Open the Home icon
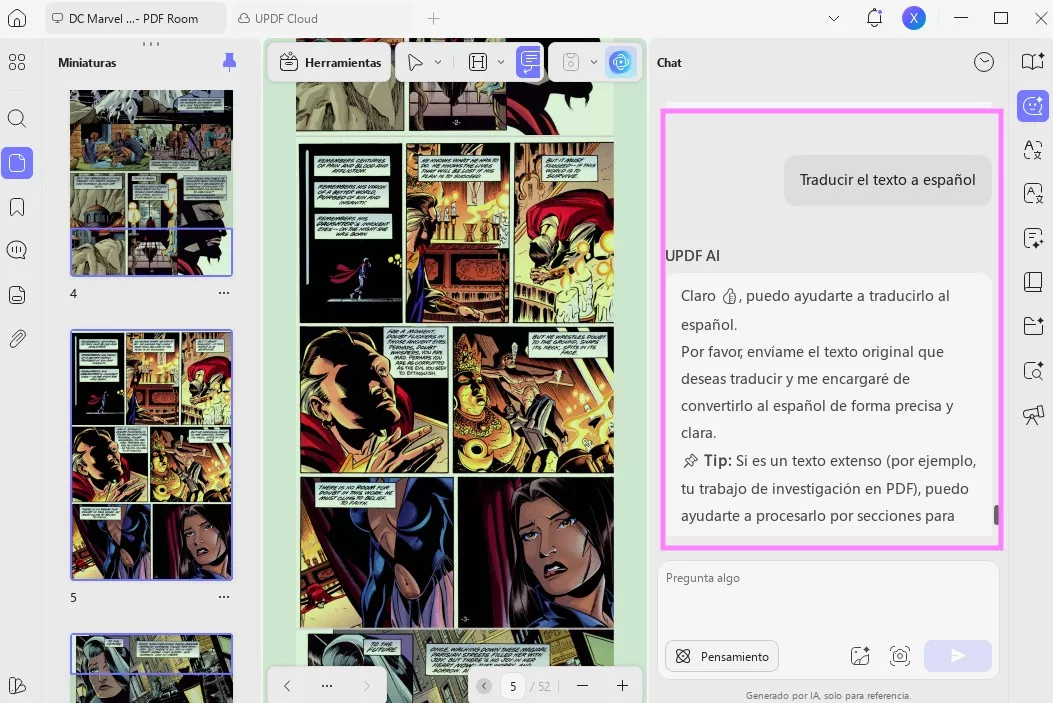Screen dimensions: 1053x703 pyautogui.click(x=17, y=18)
